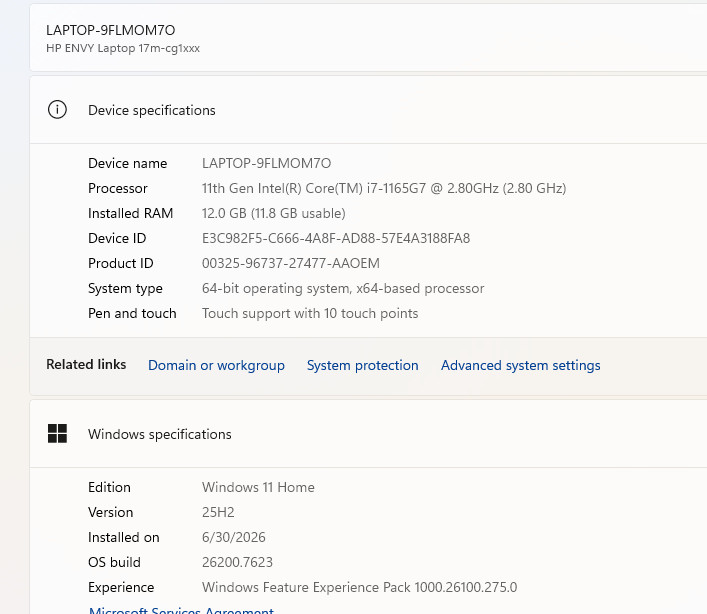Collapse the Windows specifications section header
This screenshot has height=614, width=707.
pos(368,434)
